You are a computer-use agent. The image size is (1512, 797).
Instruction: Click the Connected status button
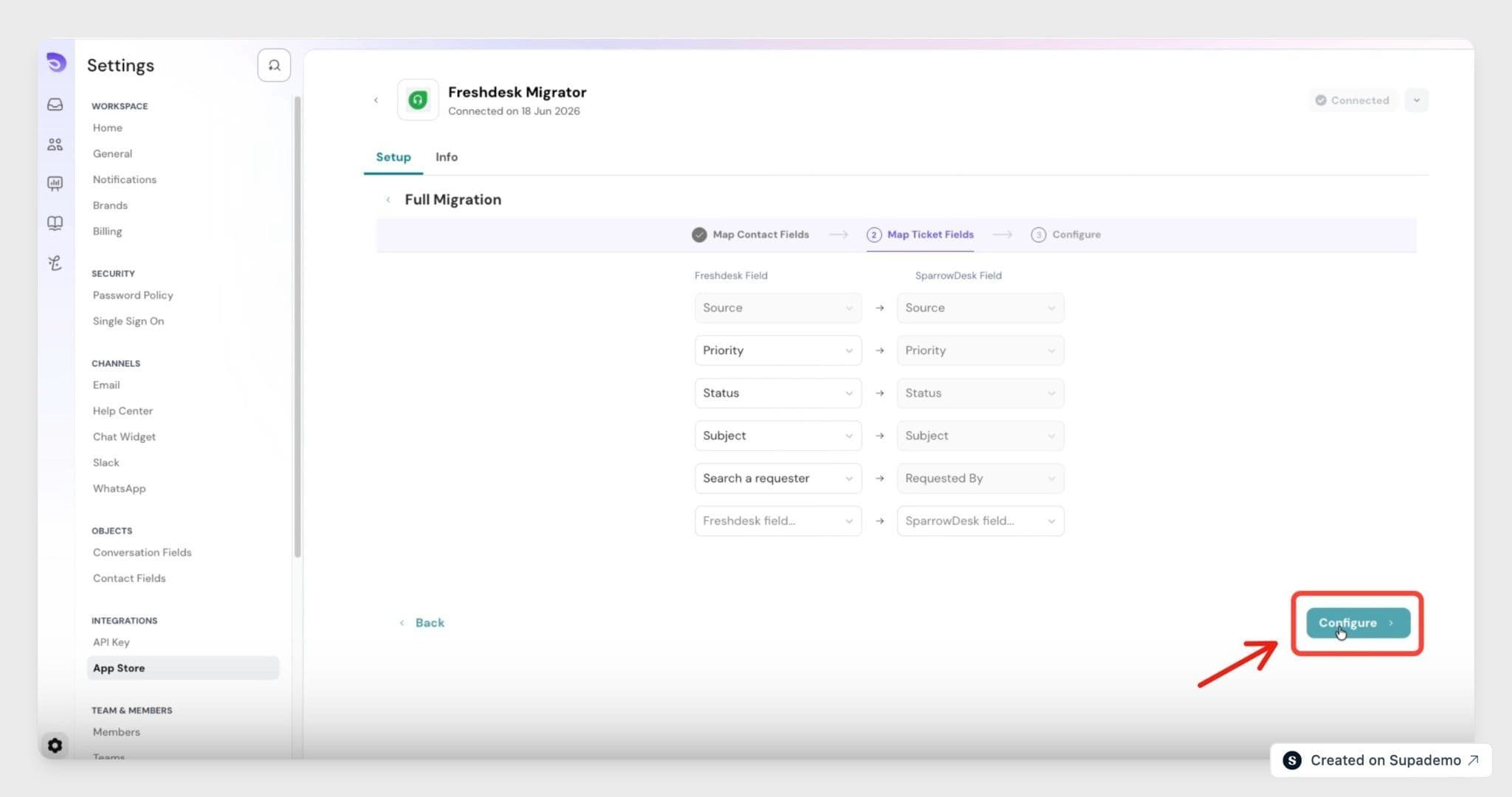(1353, 100)
